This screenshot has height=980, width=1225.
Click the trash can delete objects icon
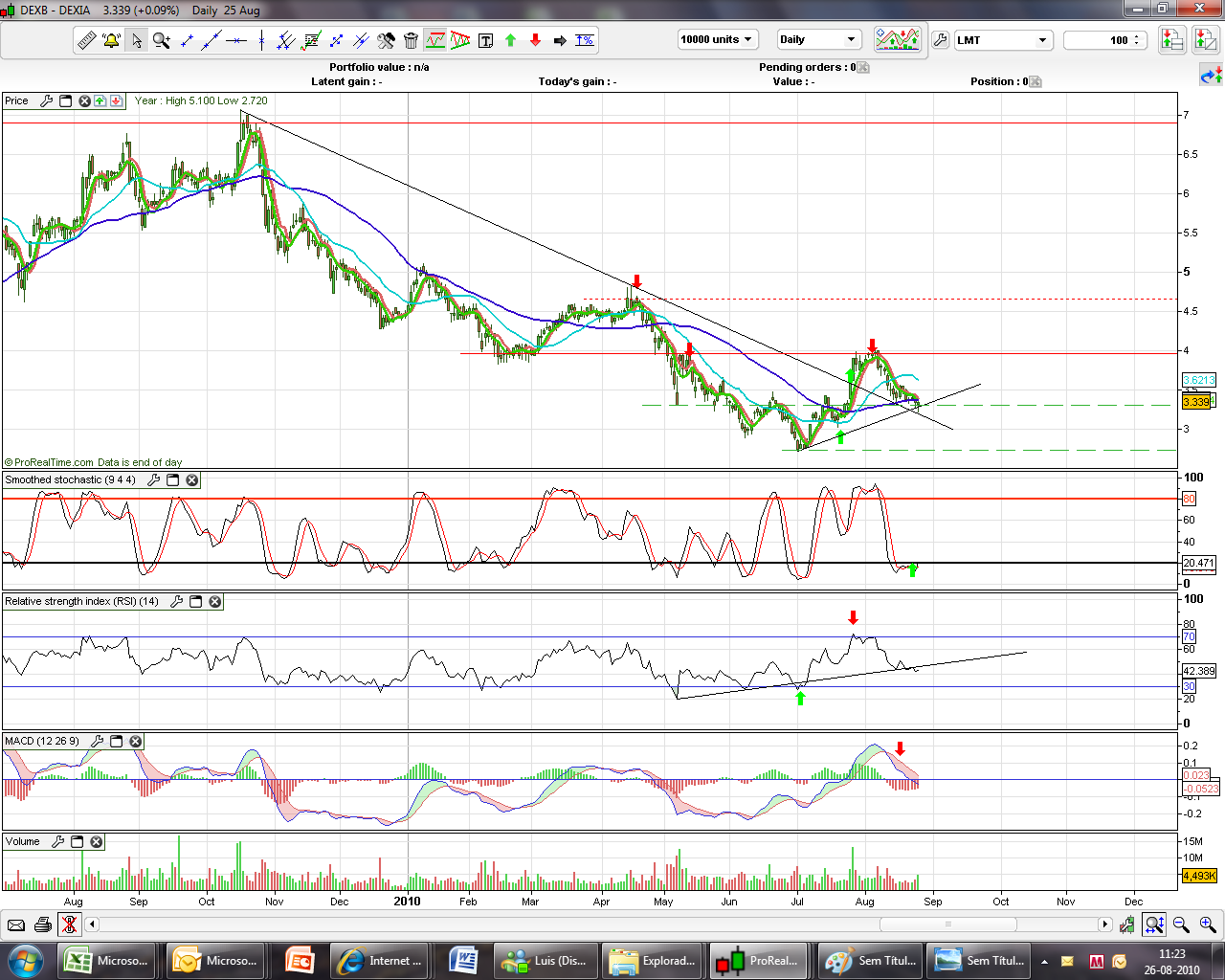click(411, 40)
